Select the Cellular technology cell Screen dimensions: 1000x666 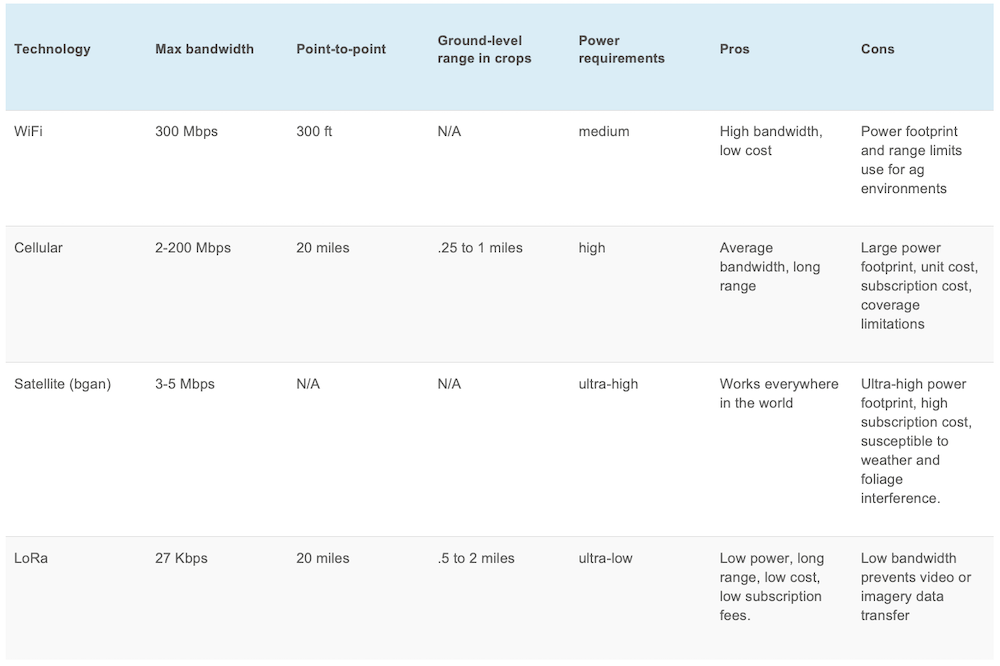click(x=38, y=248)
